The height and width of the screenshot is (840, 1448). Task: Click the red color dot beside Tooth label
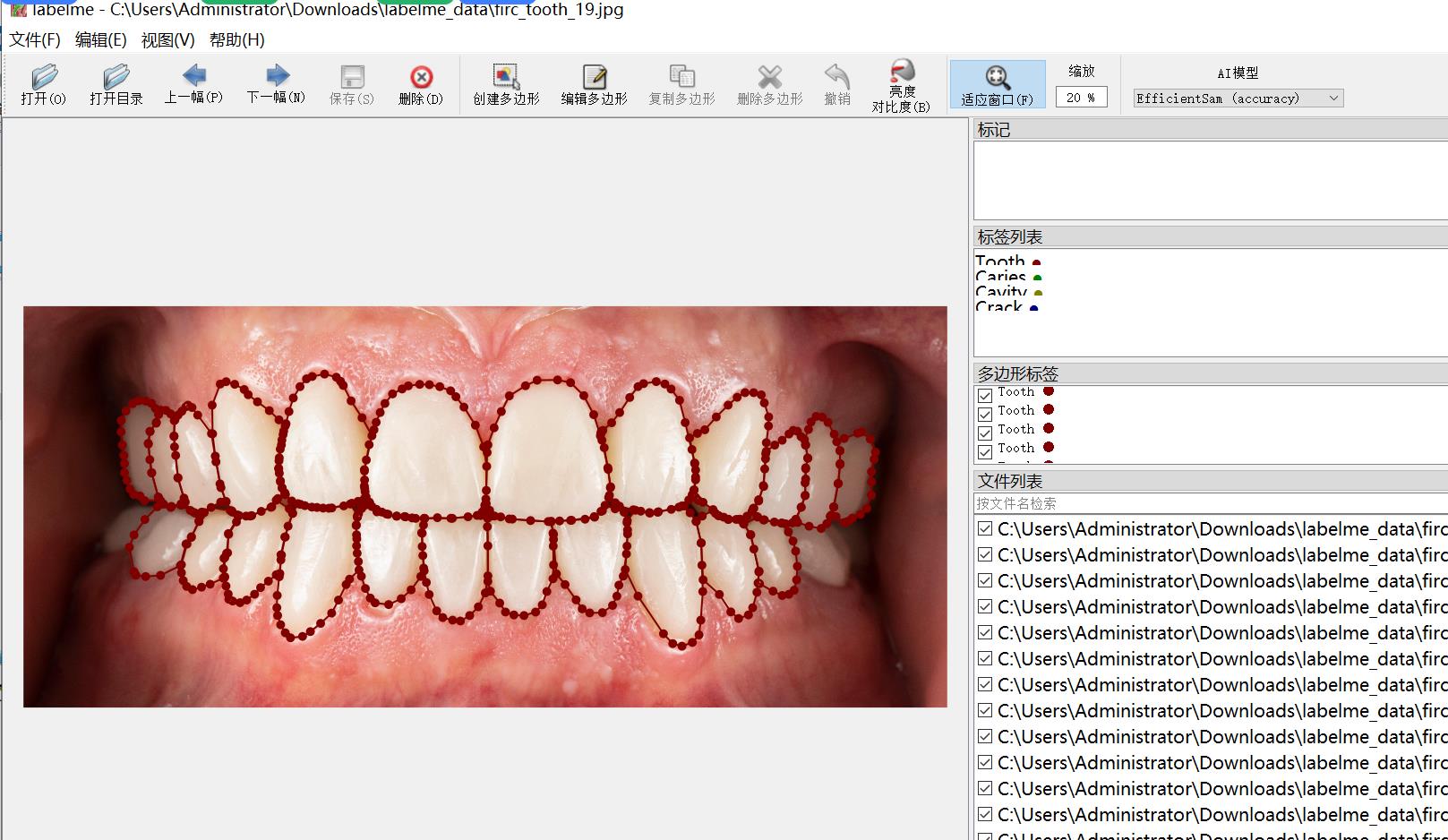tap(1036, 263)
